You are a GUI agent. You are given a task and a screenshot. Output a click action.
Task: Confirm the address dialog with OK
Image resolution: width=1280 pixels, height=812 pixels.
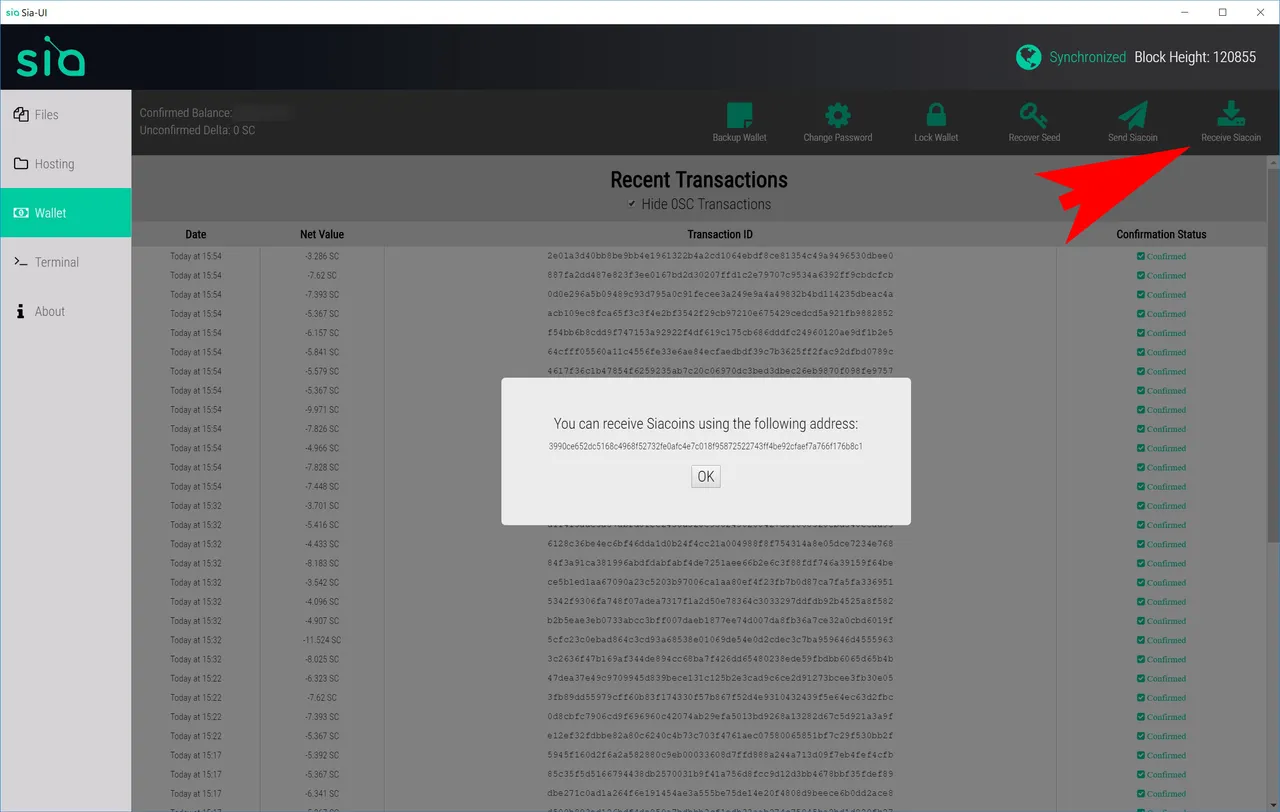[706, 476]
